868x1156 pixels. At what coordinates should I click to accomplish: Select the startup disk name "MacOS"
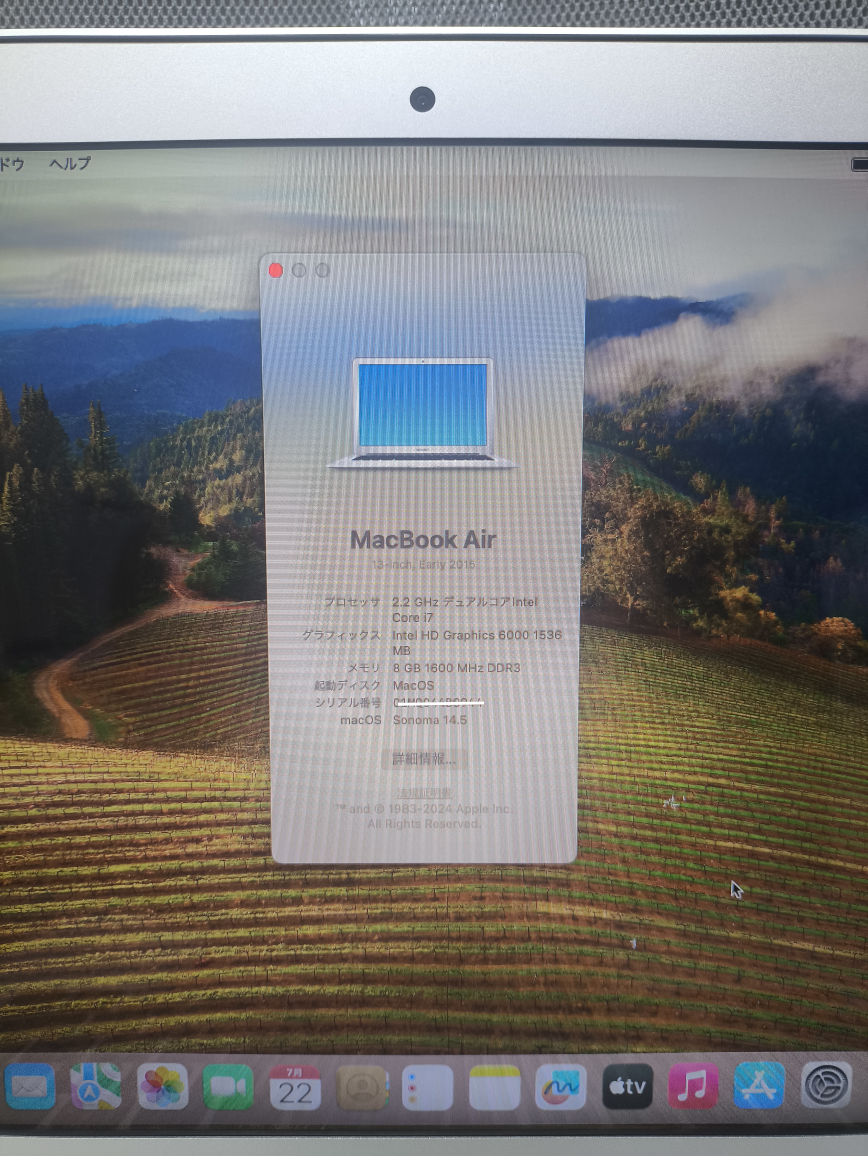[x=413, y=686]
